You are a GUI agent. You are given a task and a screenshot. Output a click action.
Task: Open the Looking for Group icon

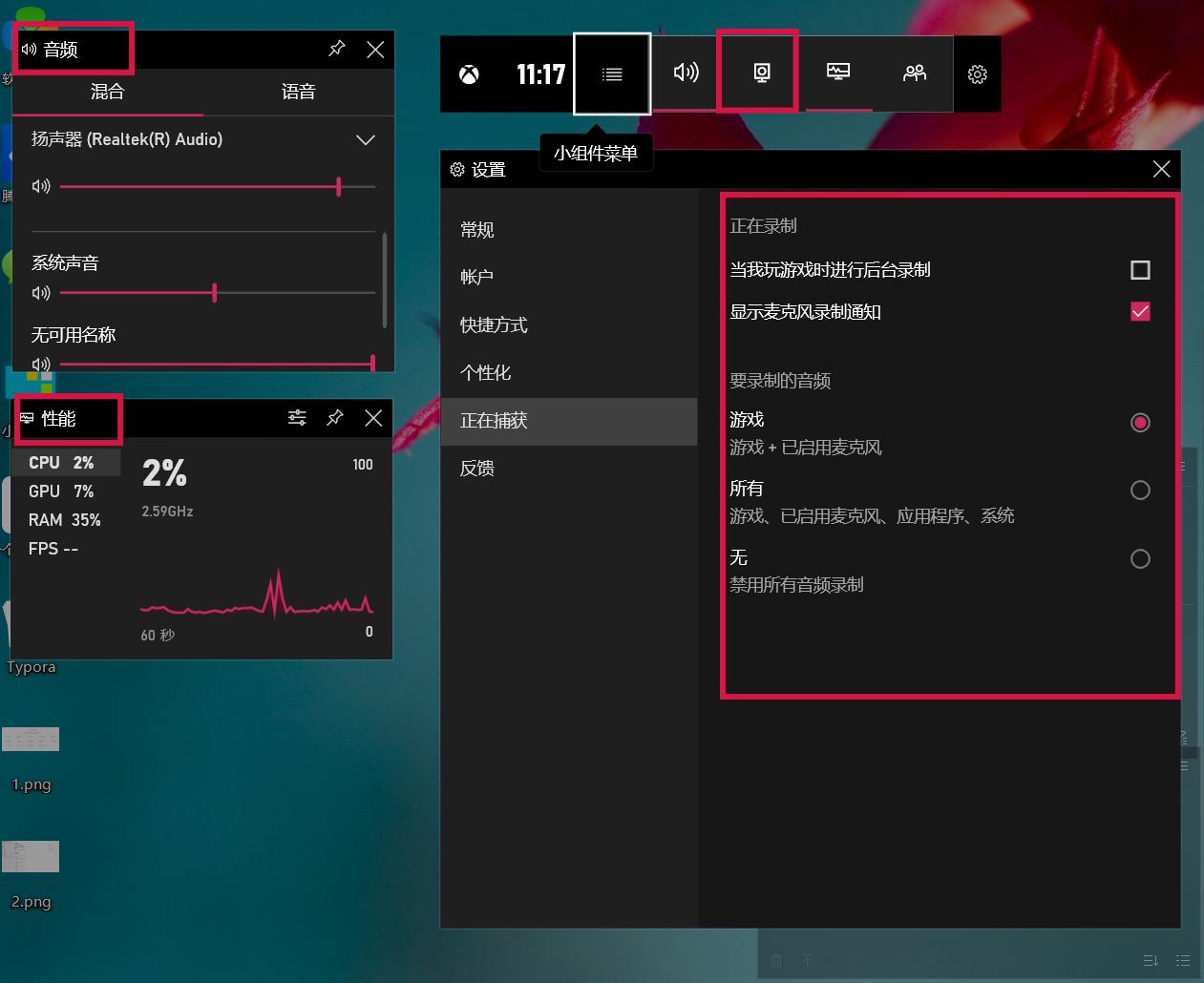coord(914,73)
